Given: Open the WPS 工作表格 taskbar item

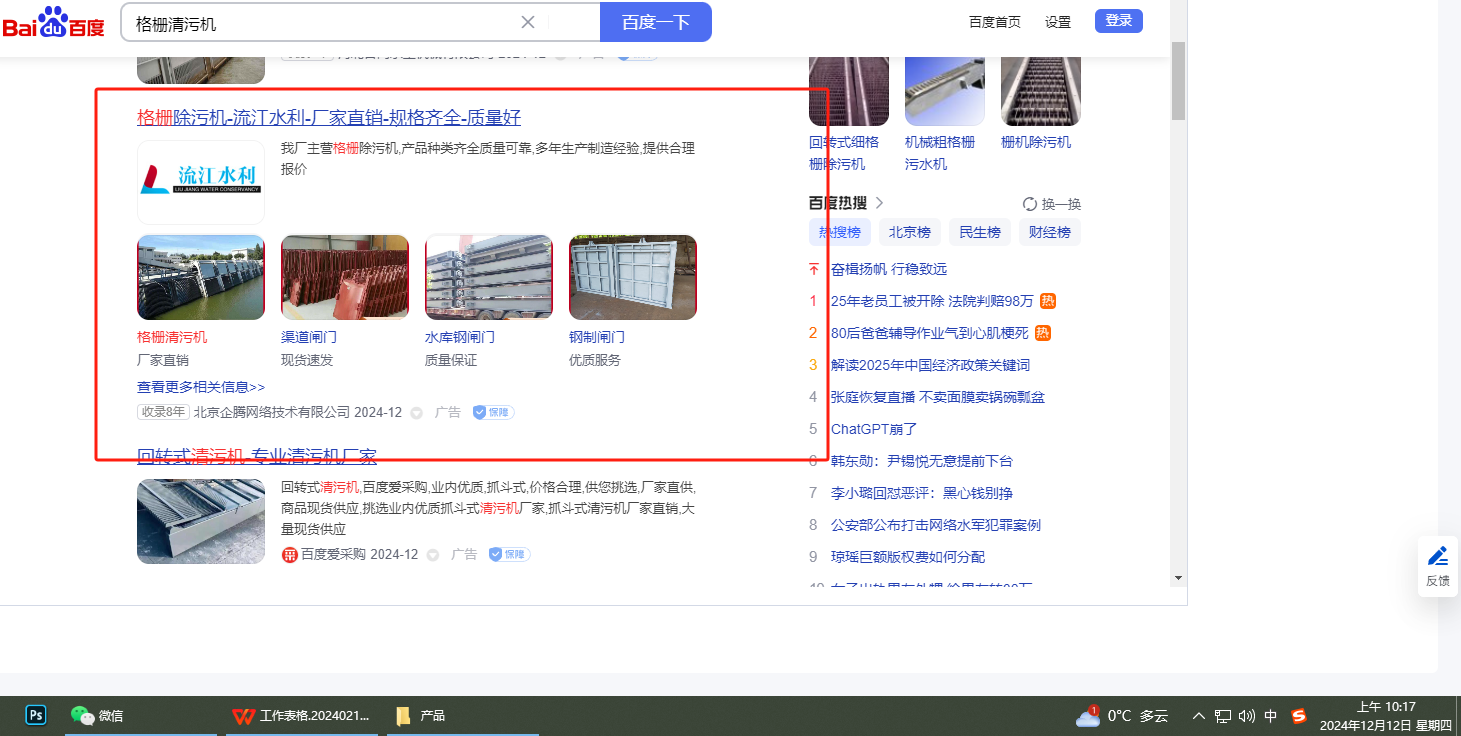Looking at the screenshot, I should click(302, 715).
